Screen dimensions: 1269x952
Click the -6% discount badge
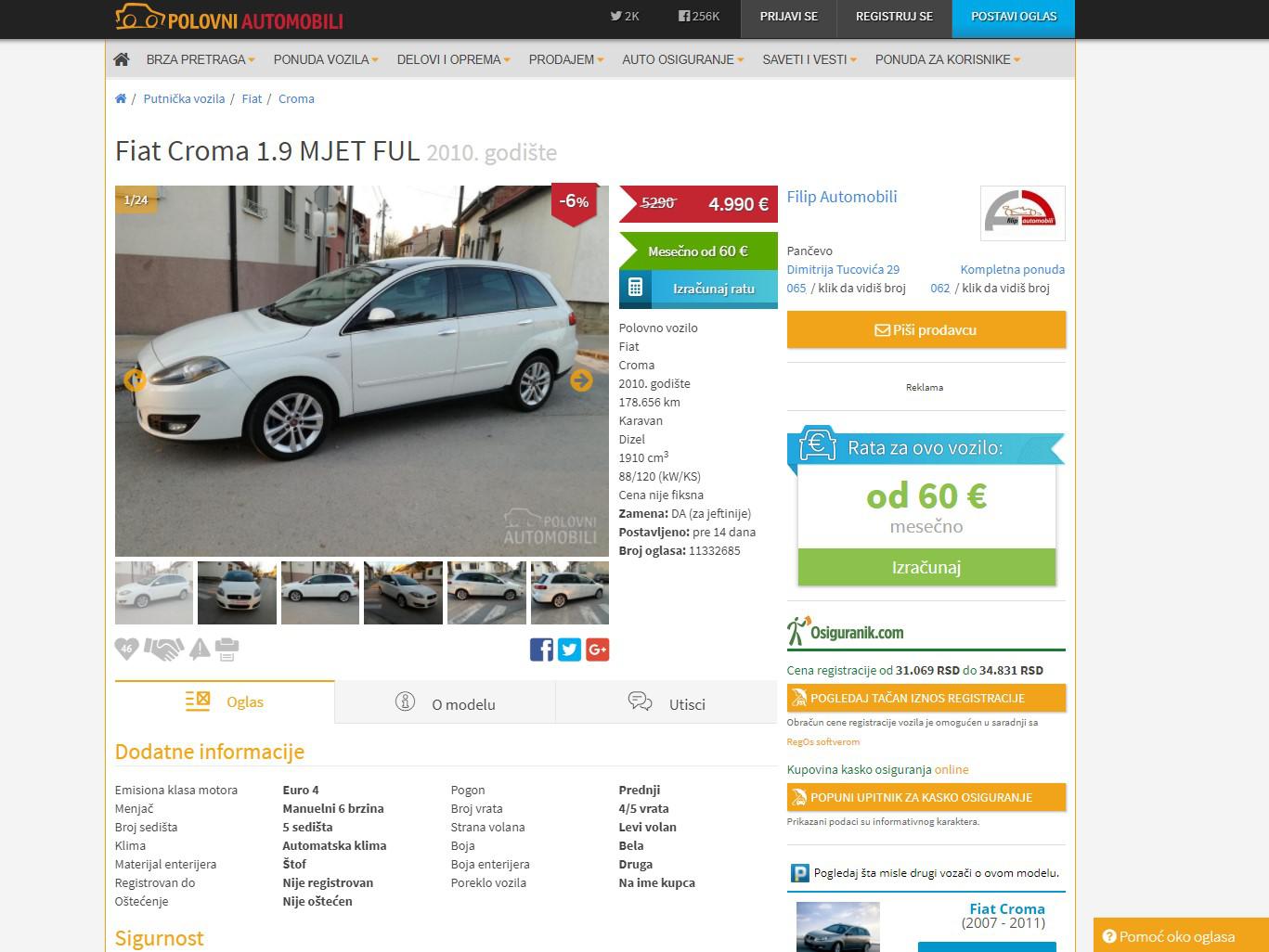click(574, 202)
